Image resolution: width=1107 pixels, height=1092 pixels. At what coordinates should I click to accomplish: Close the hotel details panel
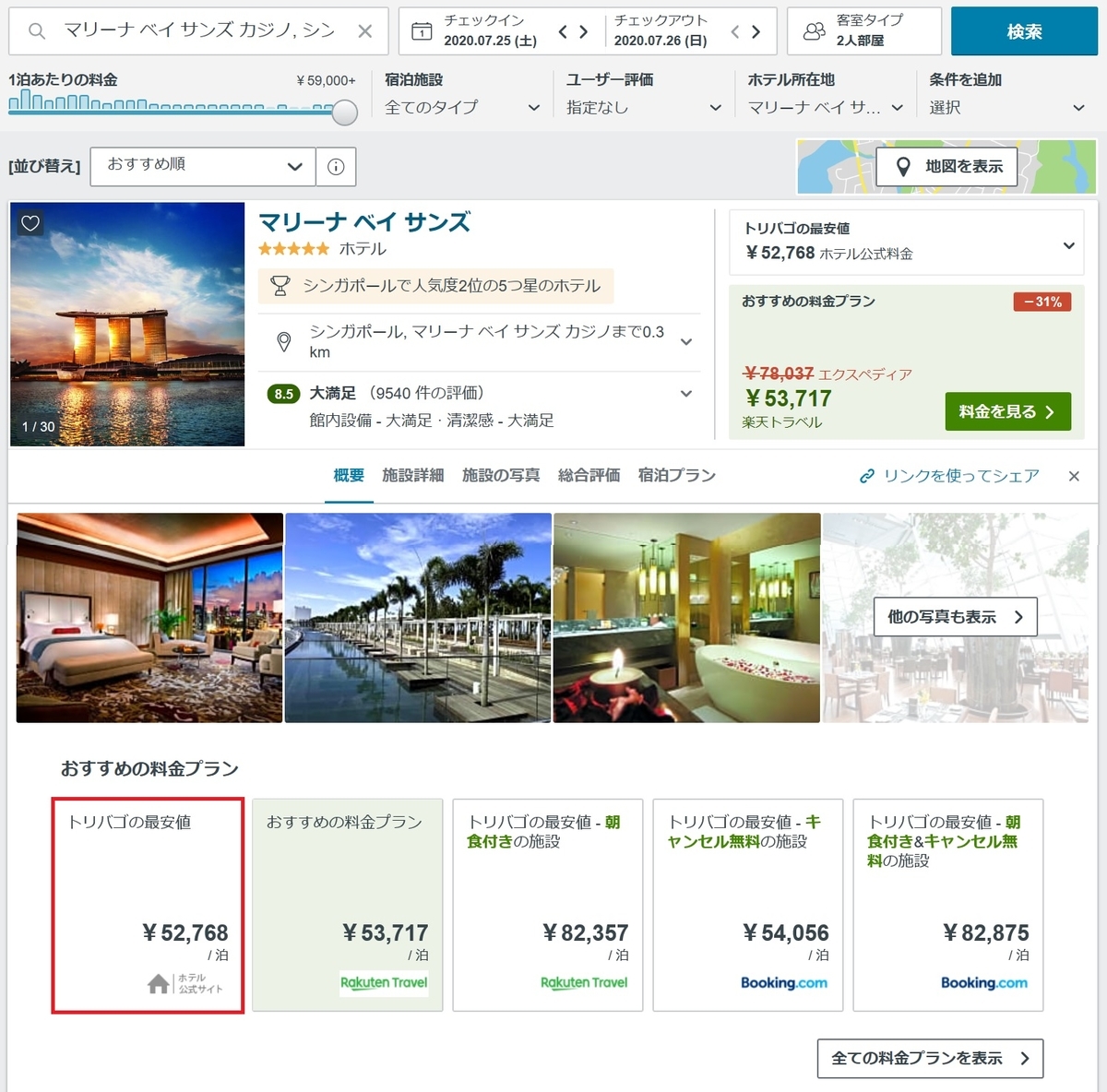pyautogui.click(x=1074, y=476)
